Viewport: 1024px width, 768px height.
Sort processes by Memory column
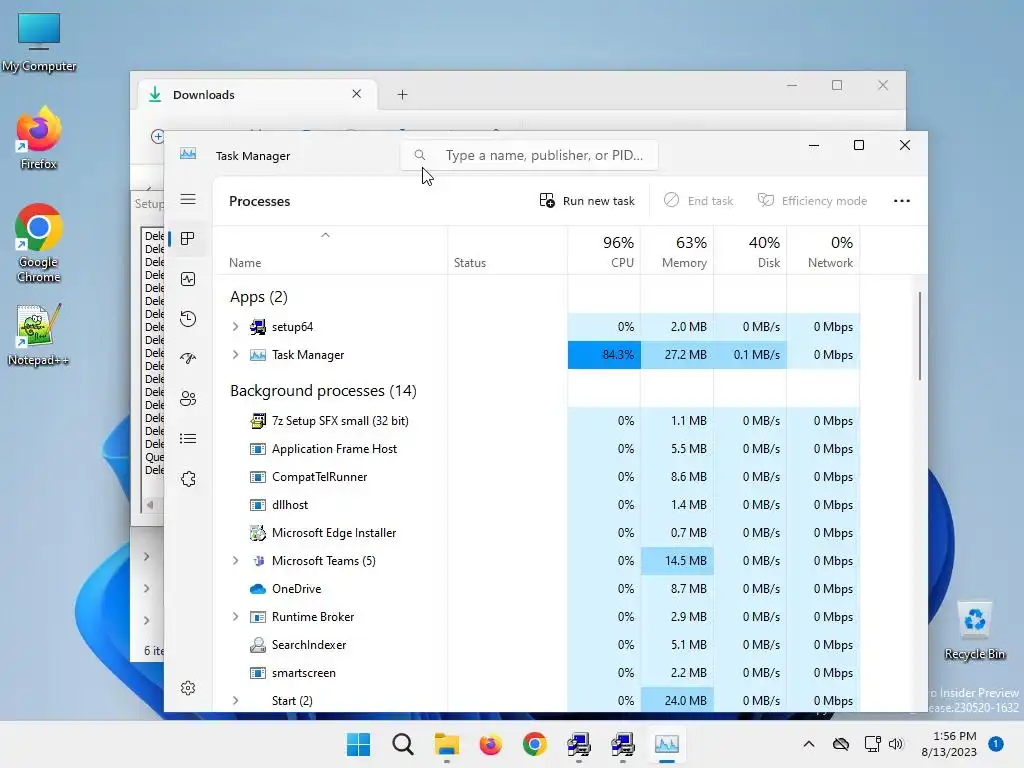click(x=677, y=251)
